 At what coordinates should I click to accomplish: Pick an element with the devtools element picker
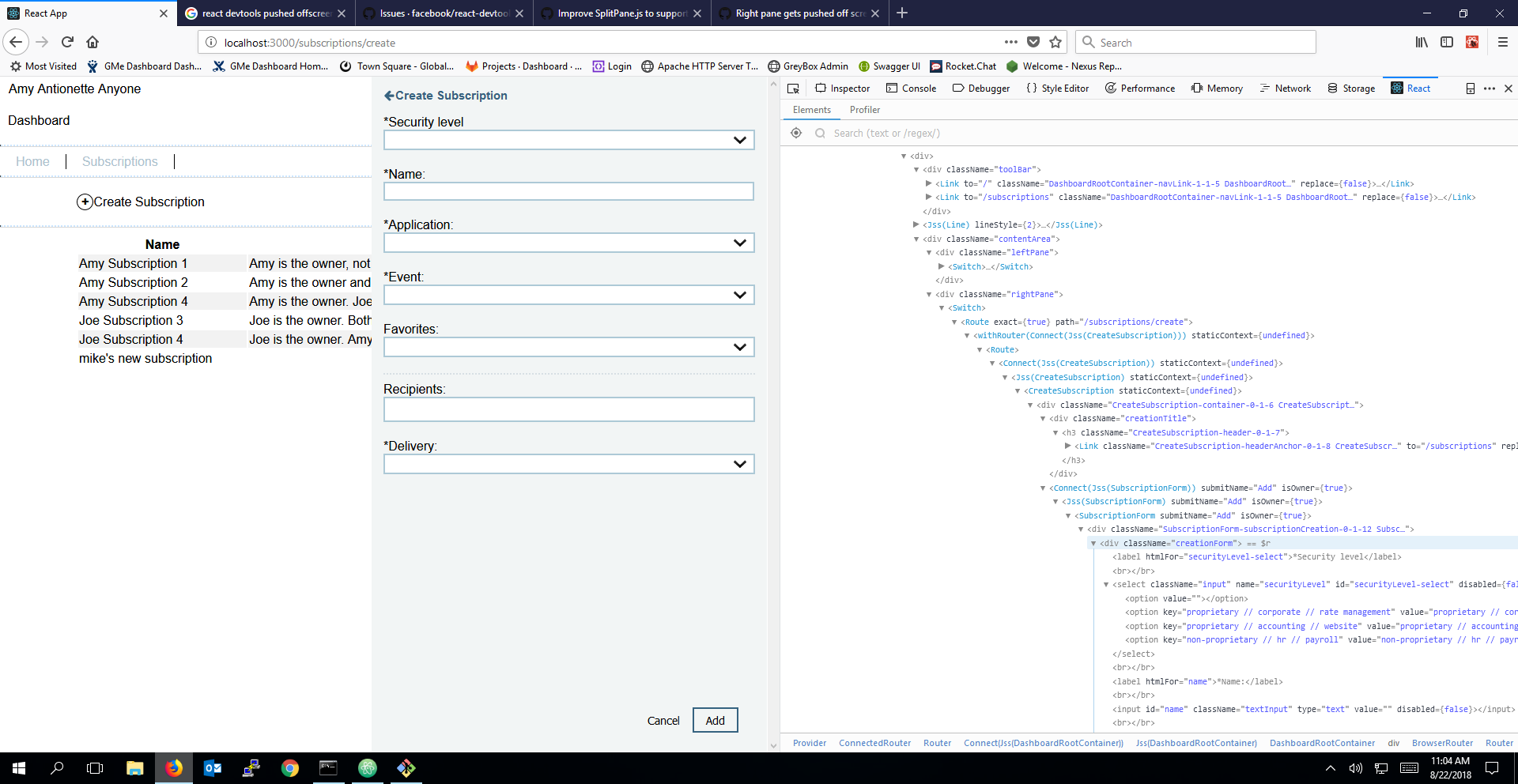(793, 89)
